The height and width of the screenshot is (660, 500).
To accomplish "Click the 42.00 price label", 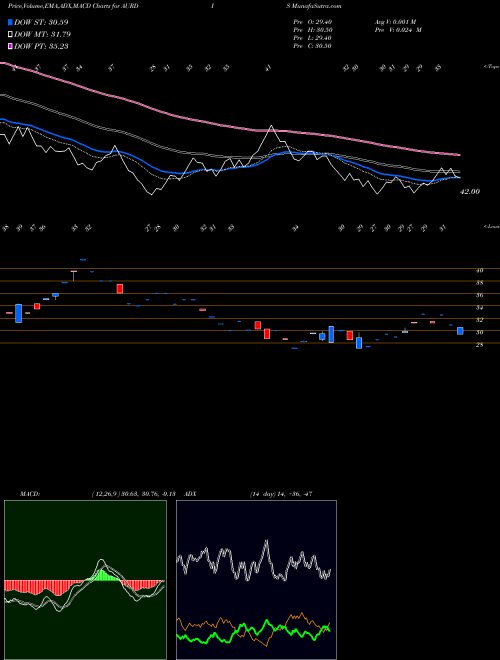I will pyautogui.click(x=470, y=192).
